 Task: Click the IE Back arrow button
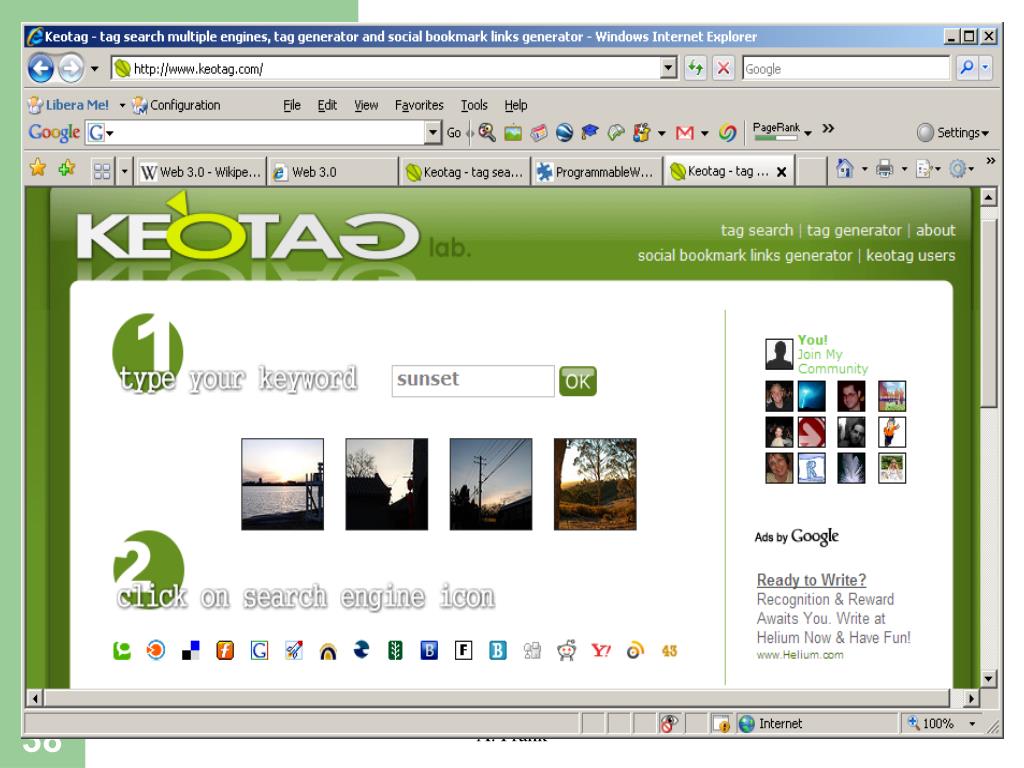tap(40, 68)
